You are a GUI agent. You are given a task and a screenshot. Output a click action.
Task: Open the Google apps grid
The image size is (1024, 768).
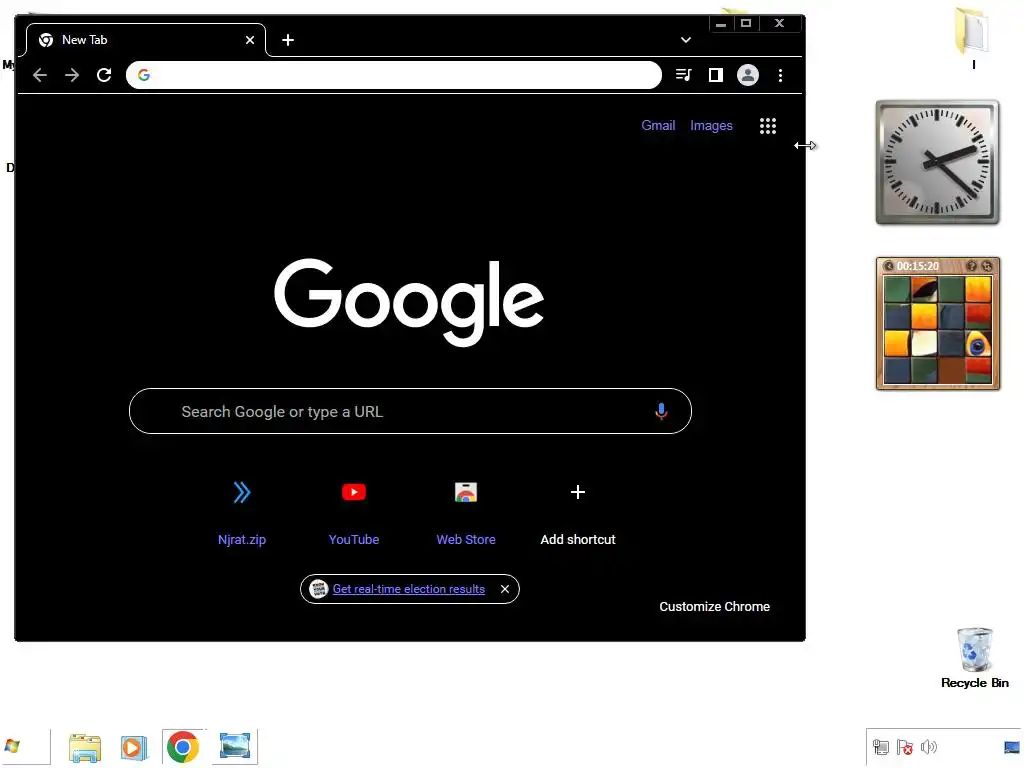tap(768, 126)
